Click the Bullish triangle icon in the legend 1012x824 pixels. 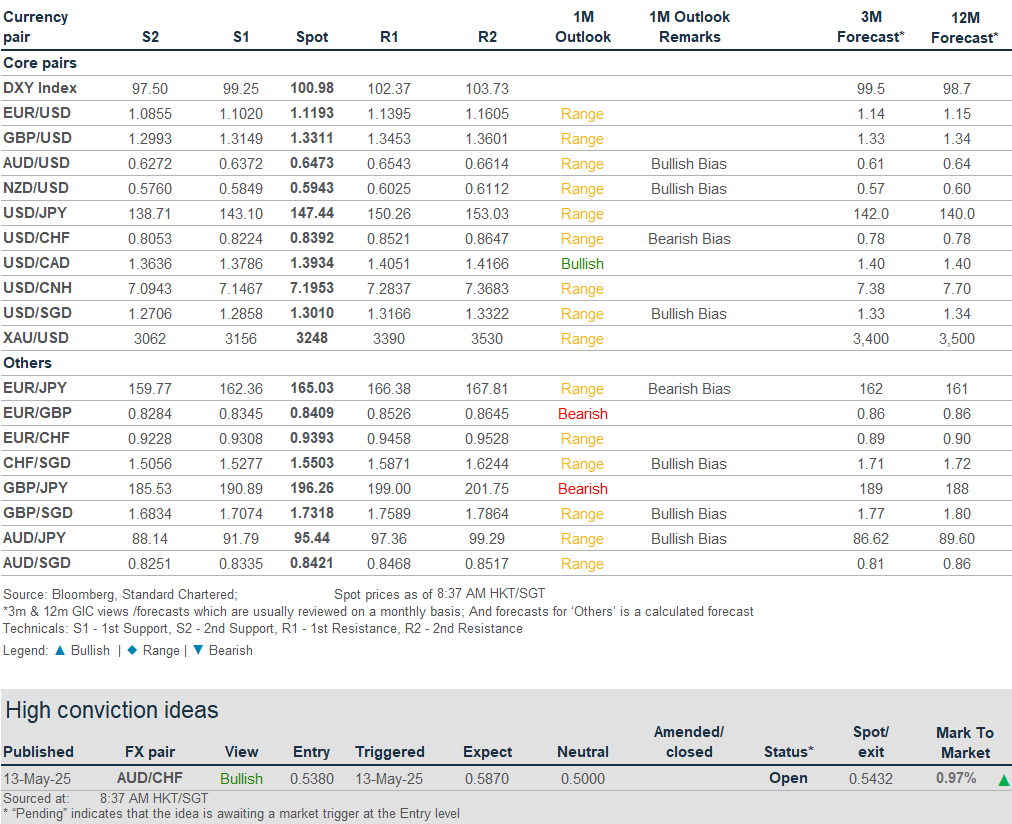(59, 650)
